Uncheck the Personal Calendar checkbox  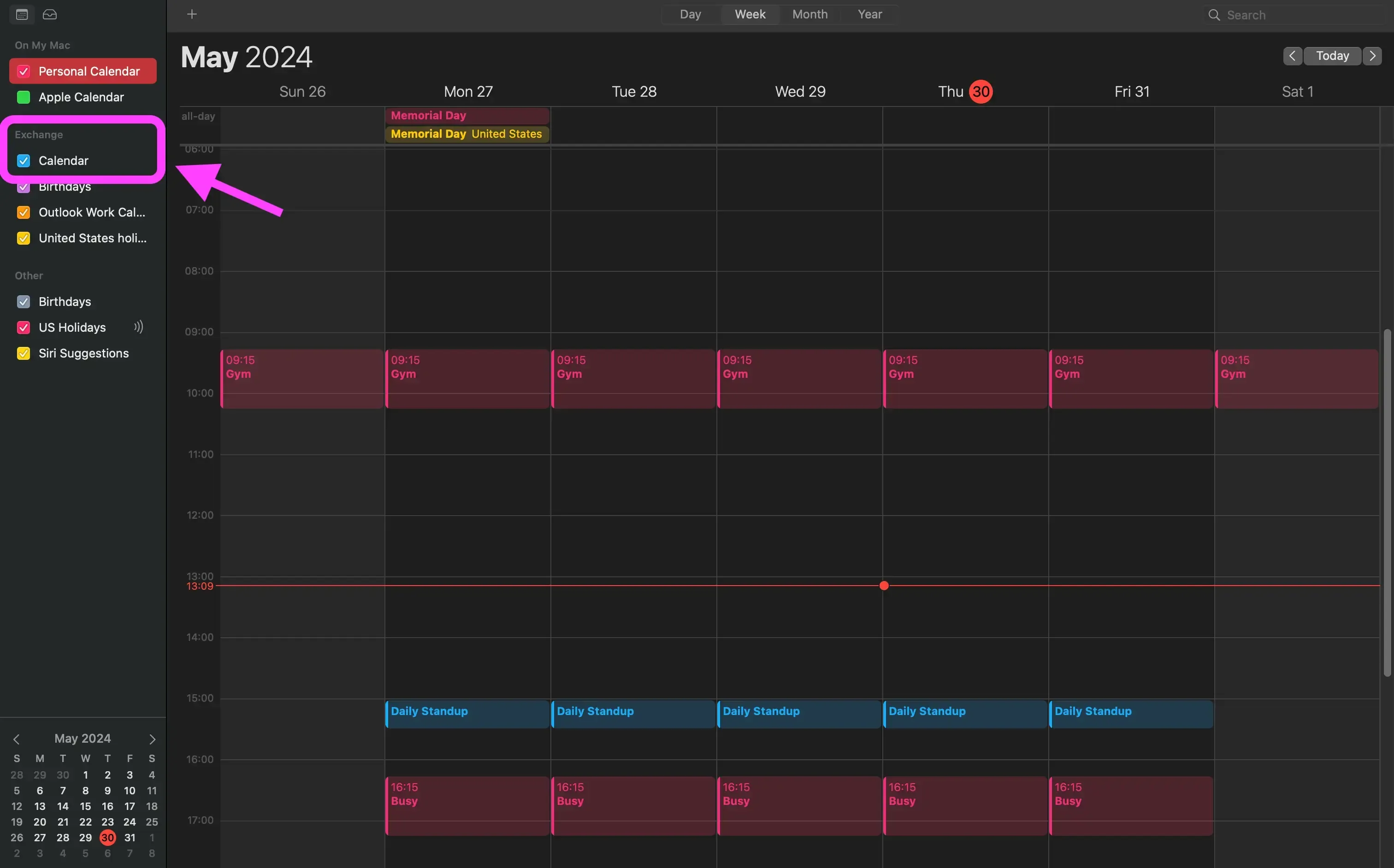(x=24, y=70)
